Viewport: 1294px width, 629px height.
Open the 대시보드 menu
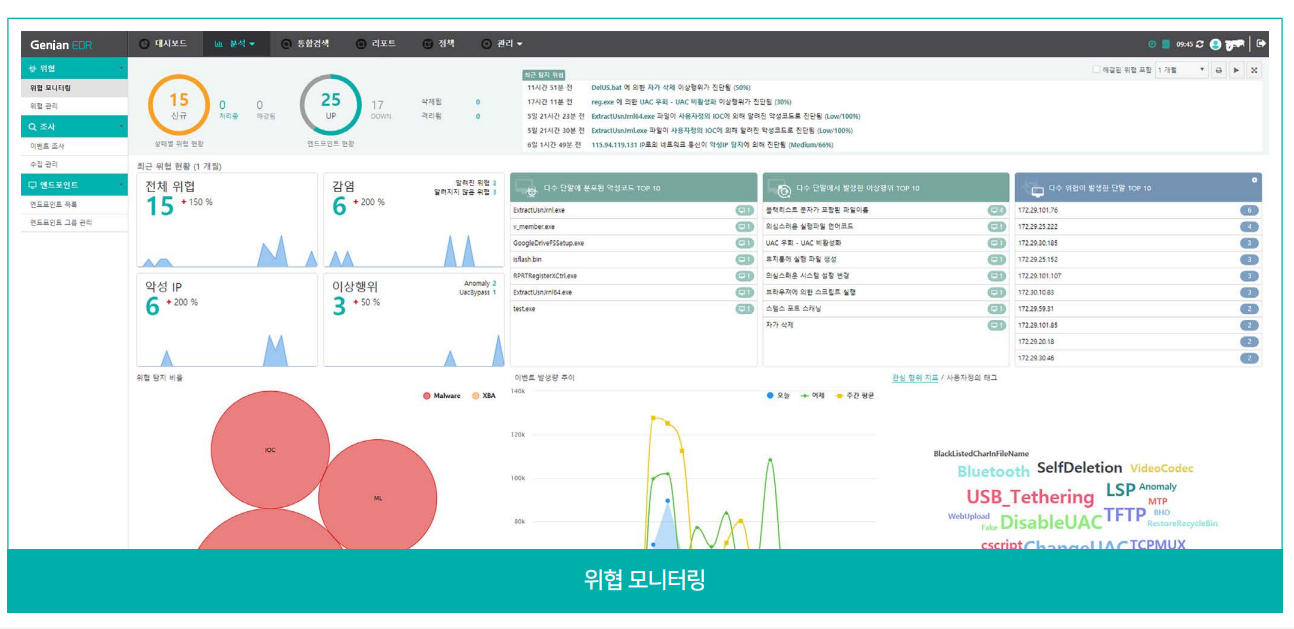[x=163, y=44]
